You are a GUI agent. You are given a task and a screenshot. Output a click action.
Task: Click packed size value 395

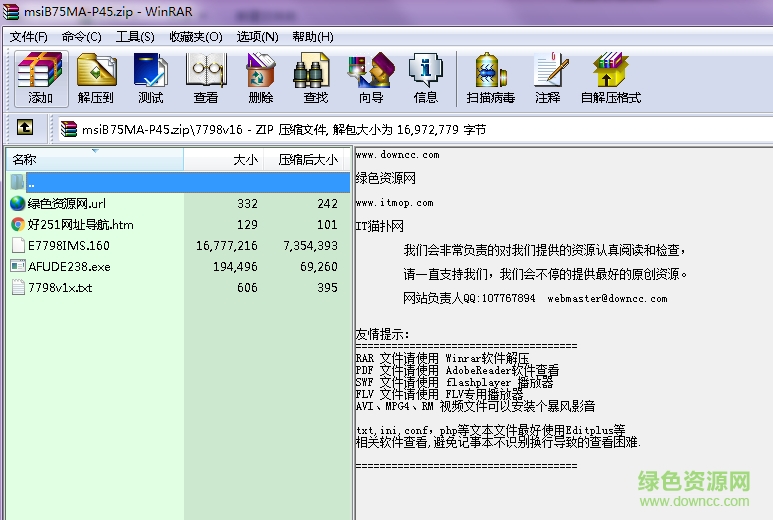coord(327,288)
